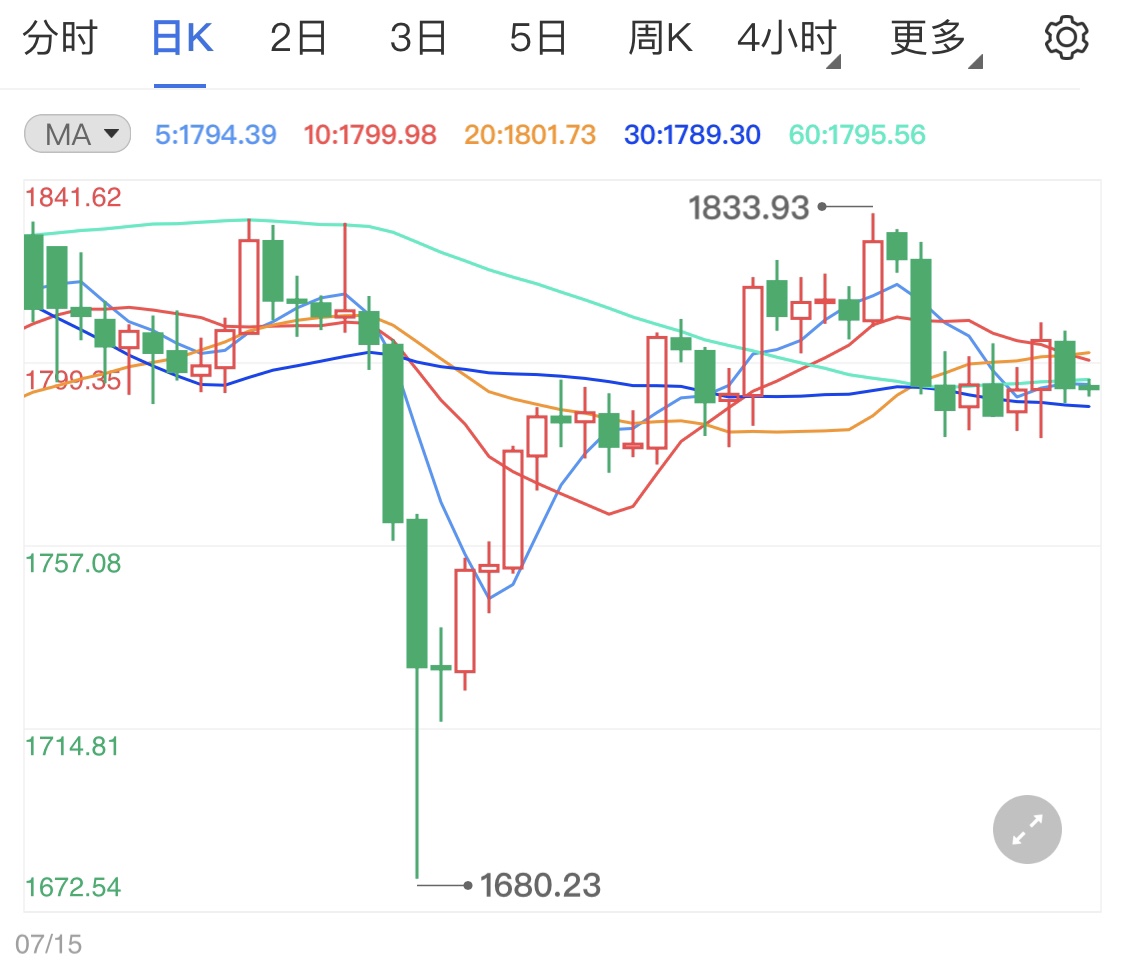Click the tall green candle above 1680.23
Viewport: 1125px width, 974px height.
(x=416, y=590)
